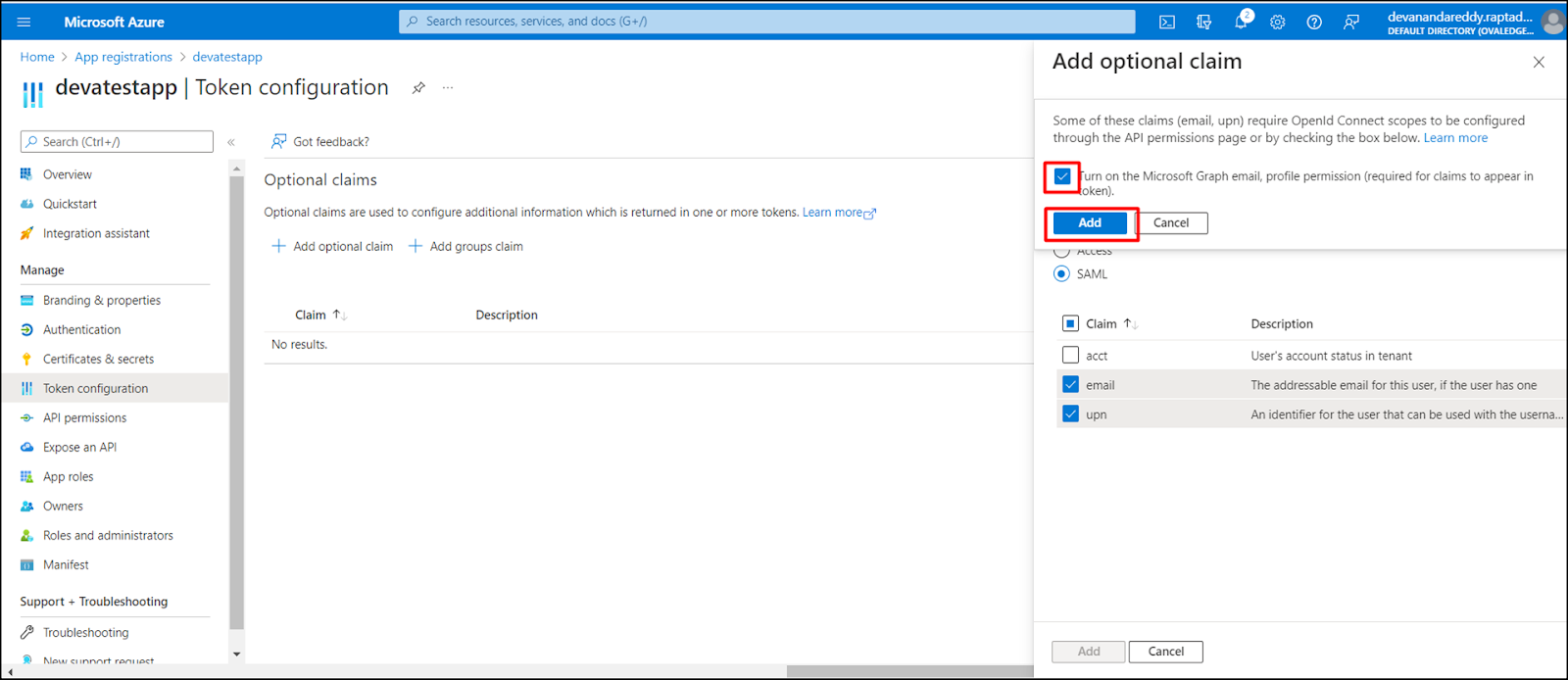Click the Troubleshooting wrench icon
This screenshot has height=680, width=1568.
(x=26, y=632)
